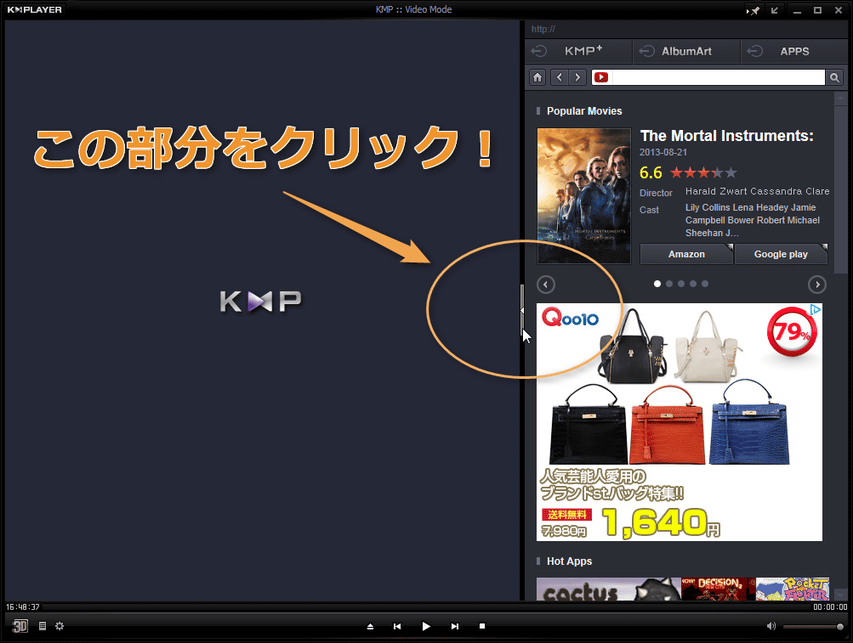Click the 6.6 rating score
The width and height of the screenshot is (853, 643).
pos(651,173)
